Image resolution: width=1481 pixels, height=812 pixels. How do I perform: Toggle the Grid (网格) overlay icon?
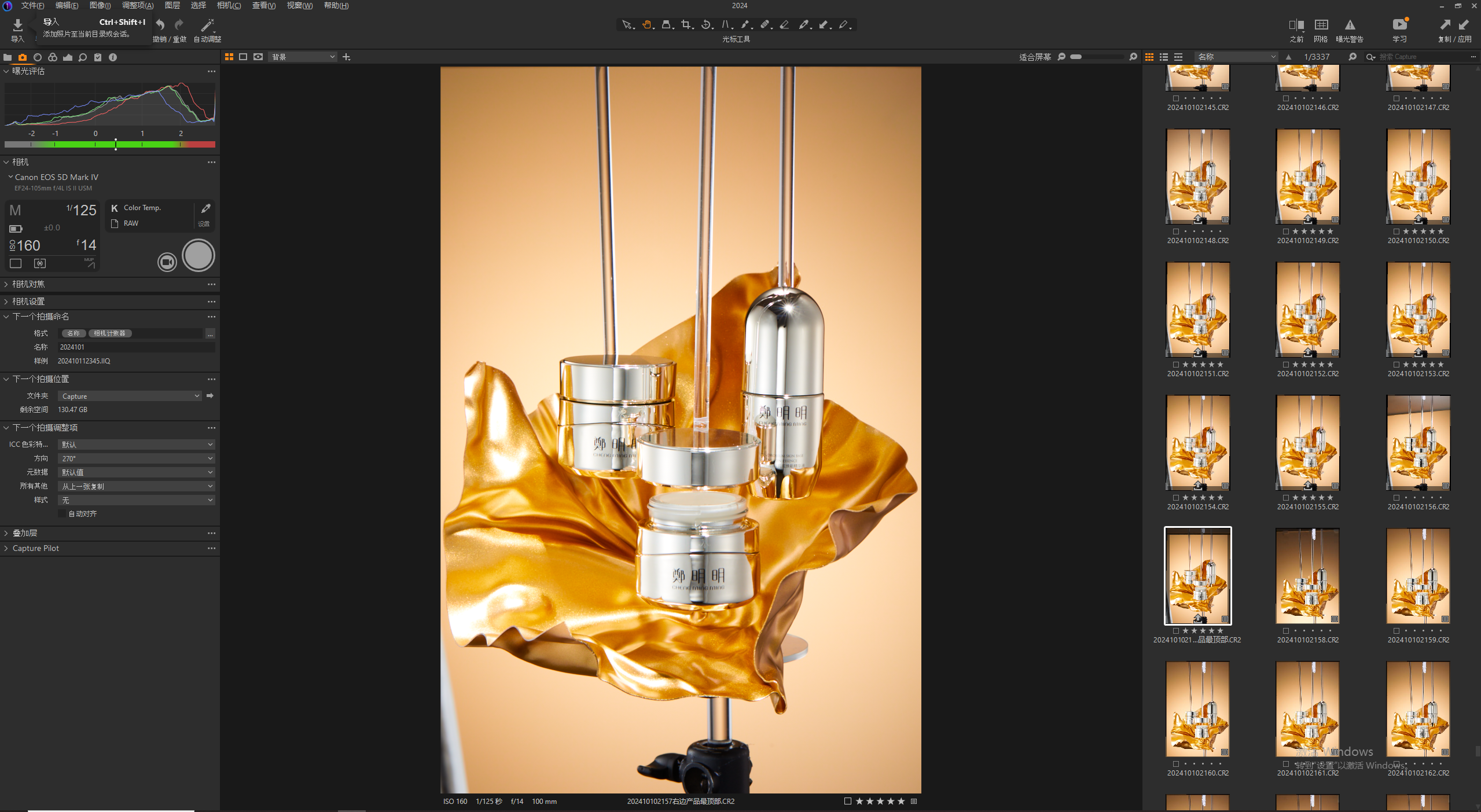point(1321,25)
